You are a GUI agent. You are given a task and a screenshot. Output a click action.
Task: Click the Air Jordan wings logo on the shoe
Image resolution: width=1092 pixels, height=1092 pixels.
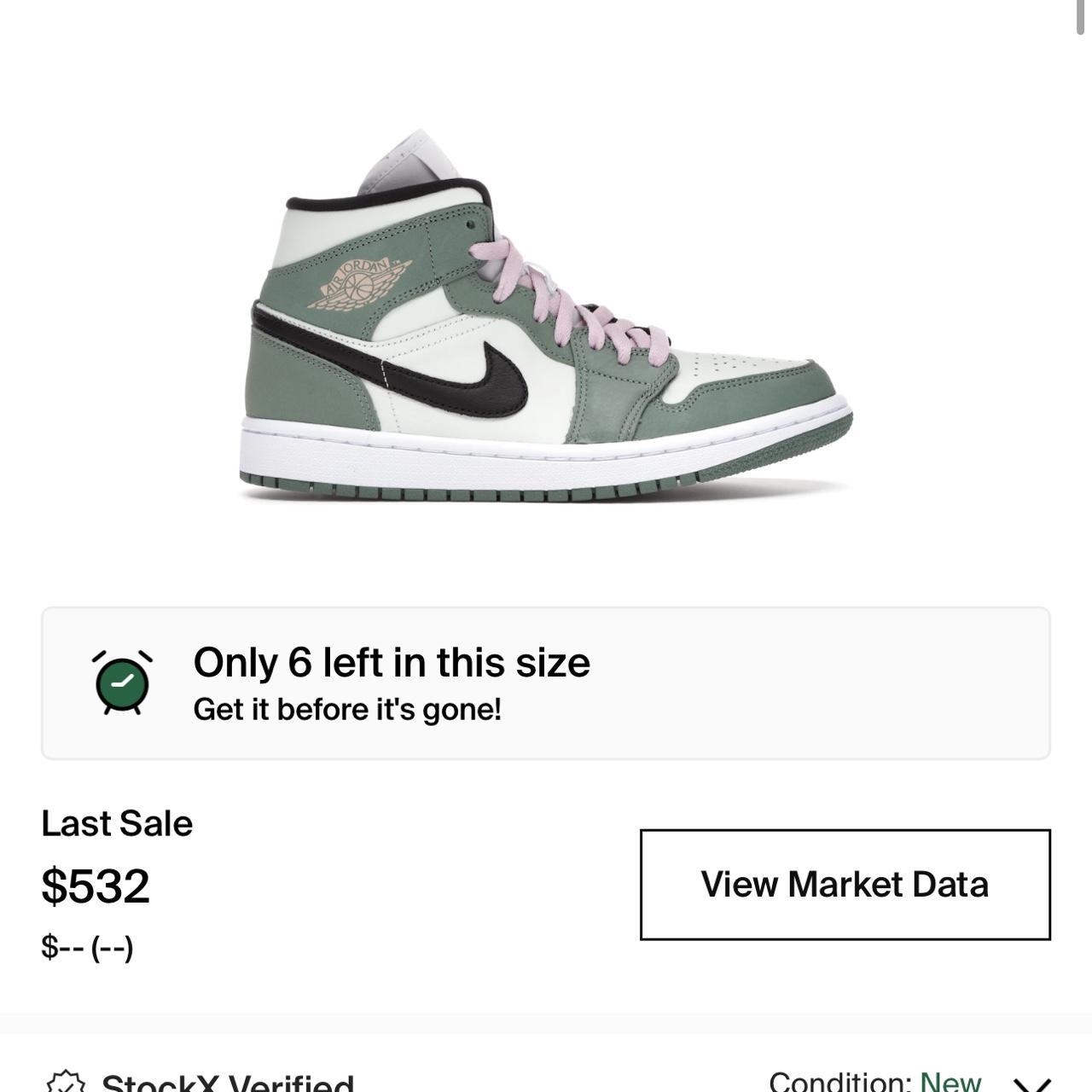tap(360, 284)
